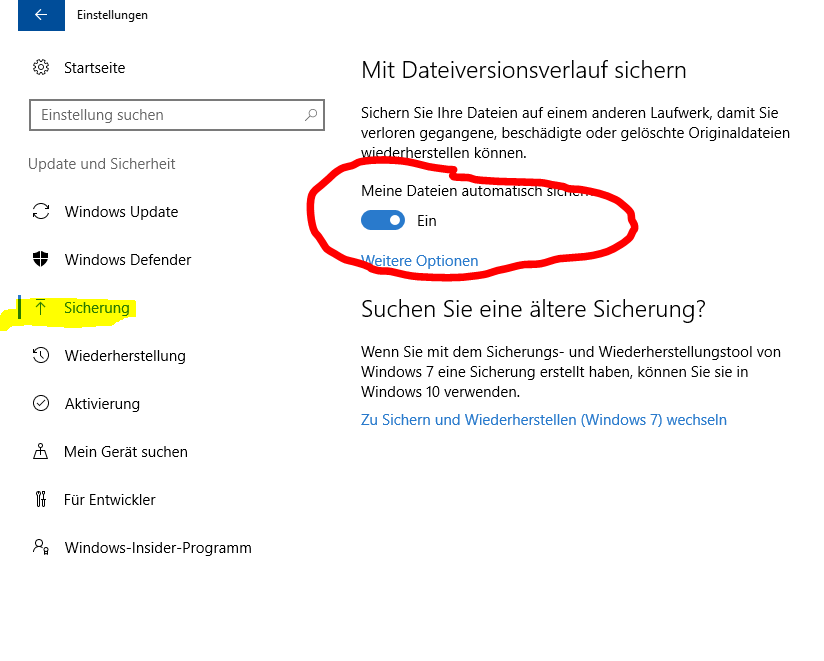Click the Update und Sicherheit heading

(101, 164)
